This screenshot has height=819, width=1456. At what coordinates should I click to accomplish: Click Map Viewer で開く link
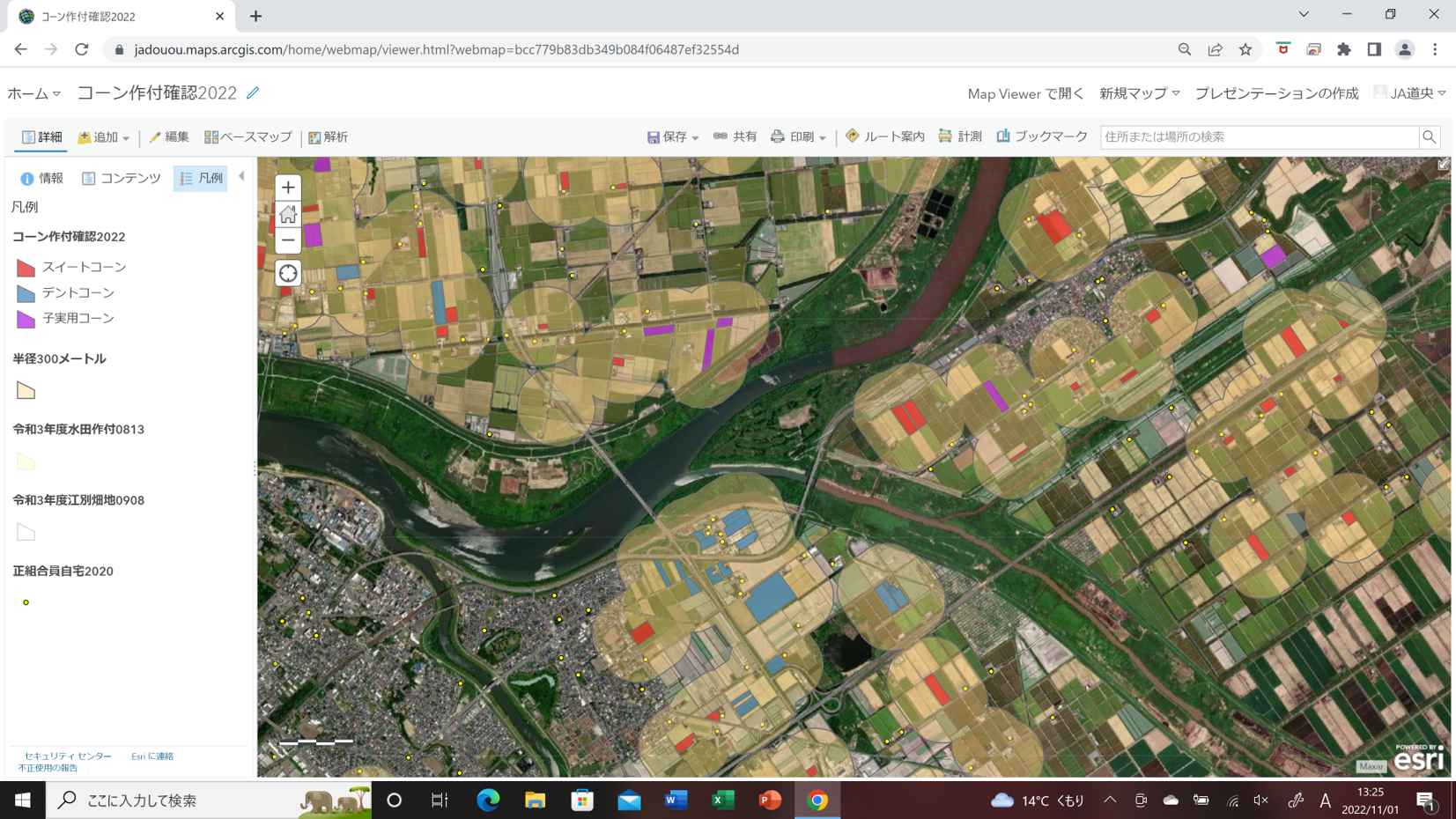(x=1025, y=93)
